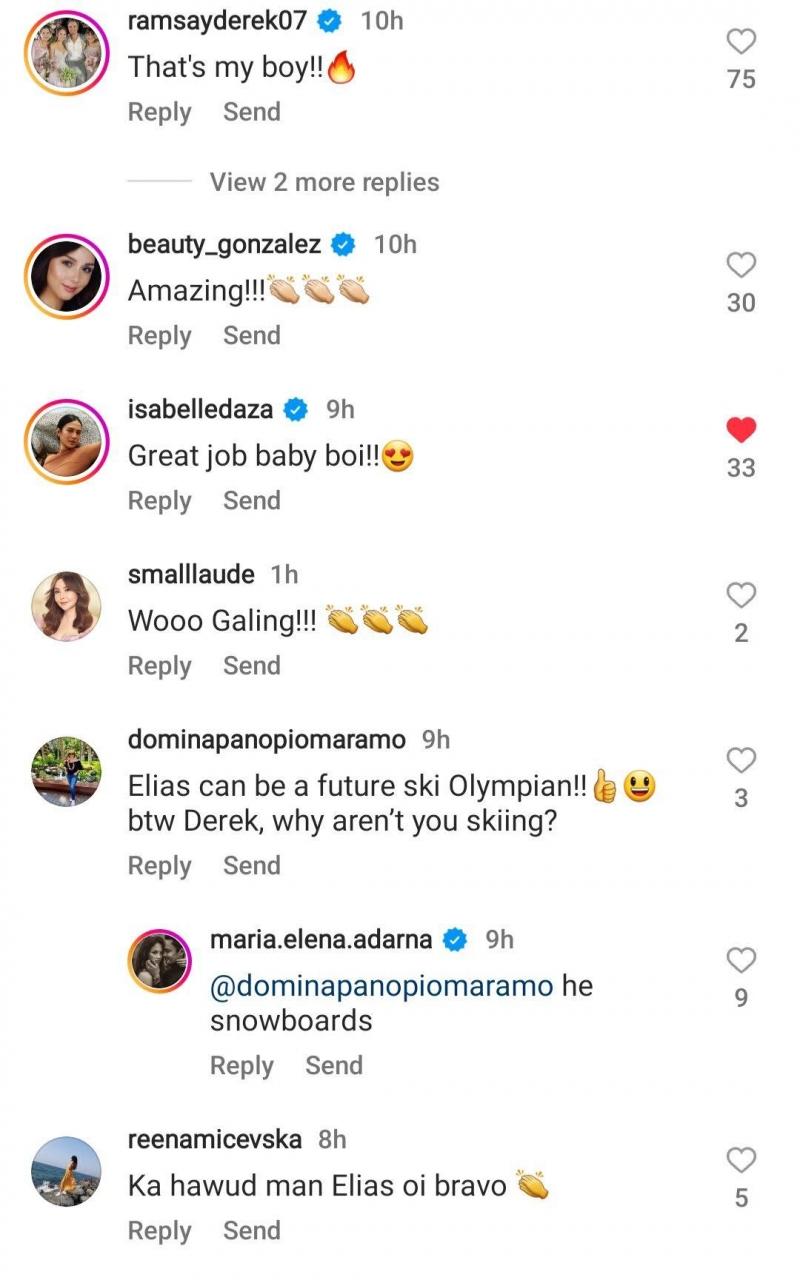The image size is (800, 1280).
Task: Click the heart icon on beauty_gonzalez's comment
Action: tap(741, 264)
